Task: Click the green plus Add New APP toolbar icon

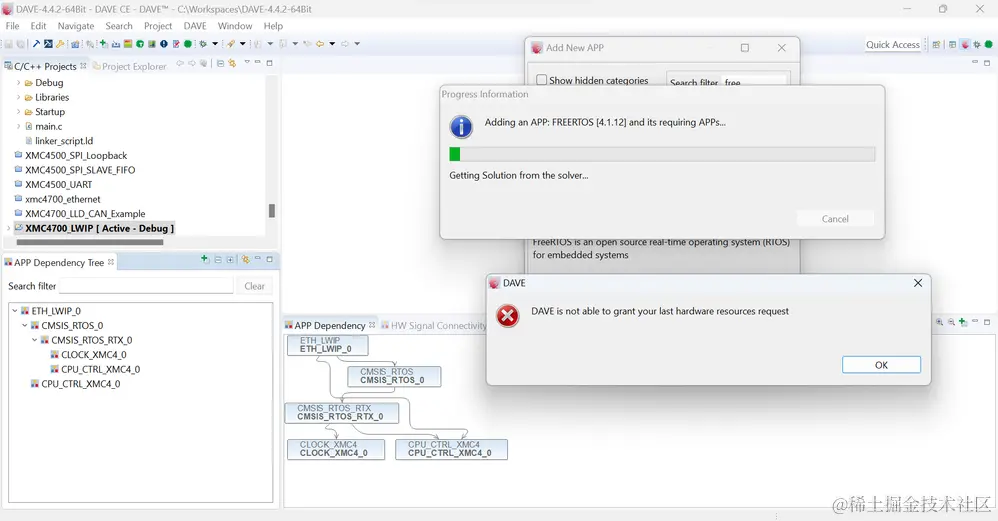Action: pos(103,44)
